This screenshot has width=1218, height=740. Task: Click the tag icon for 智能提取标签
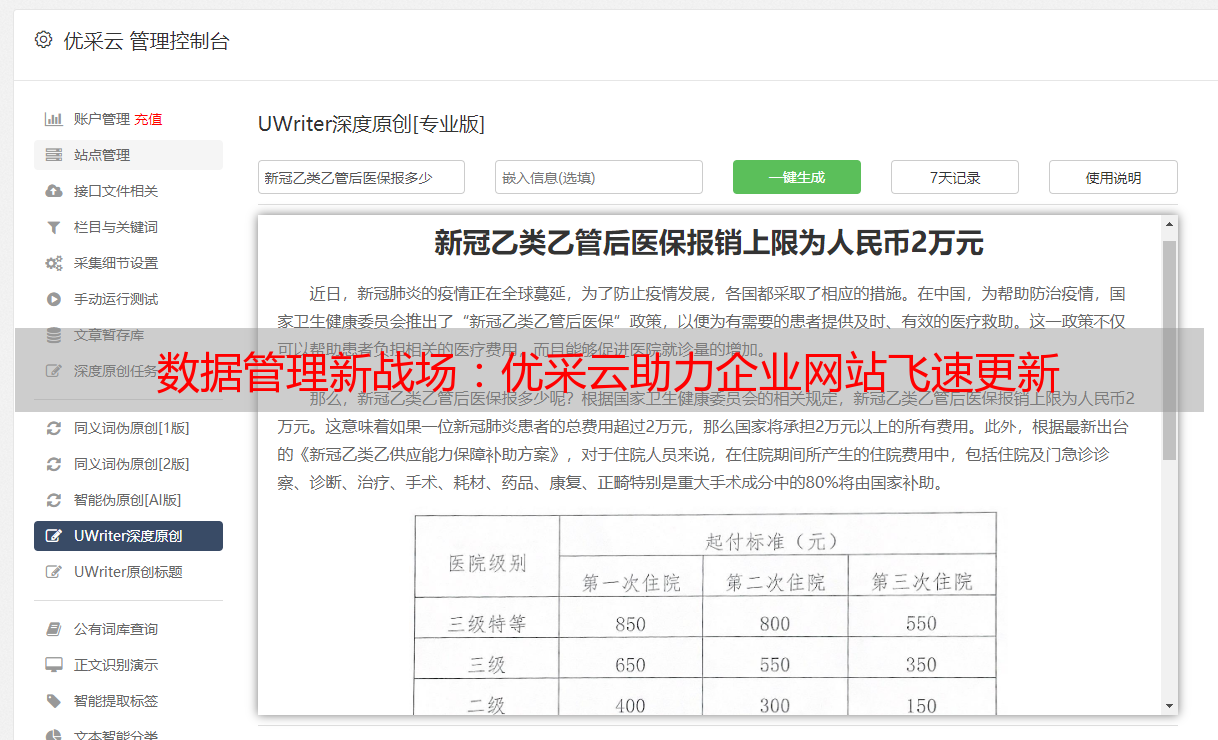(x=54, y=701)
